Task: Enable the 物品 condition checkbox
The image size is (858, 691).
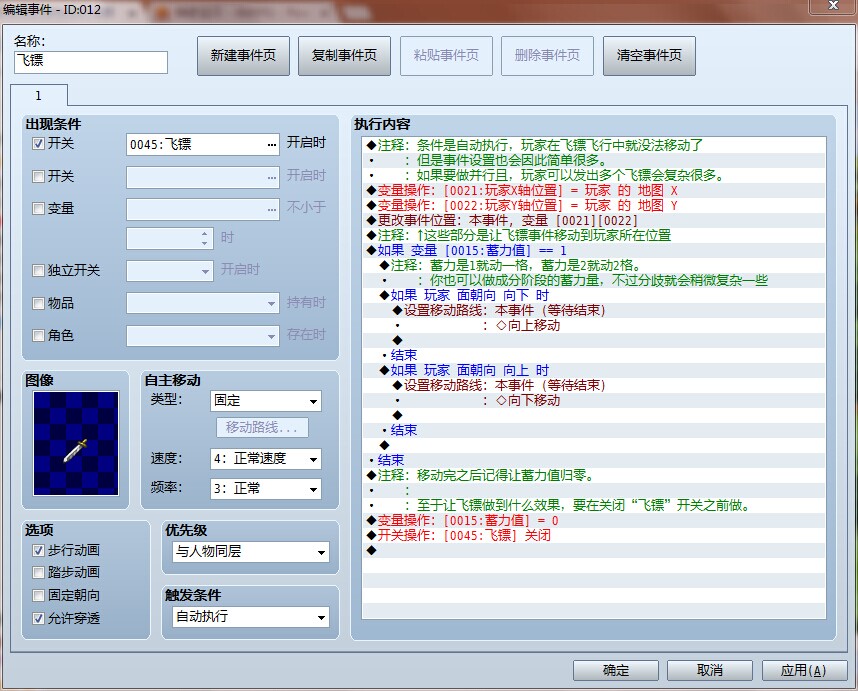Action: [38, 303]
